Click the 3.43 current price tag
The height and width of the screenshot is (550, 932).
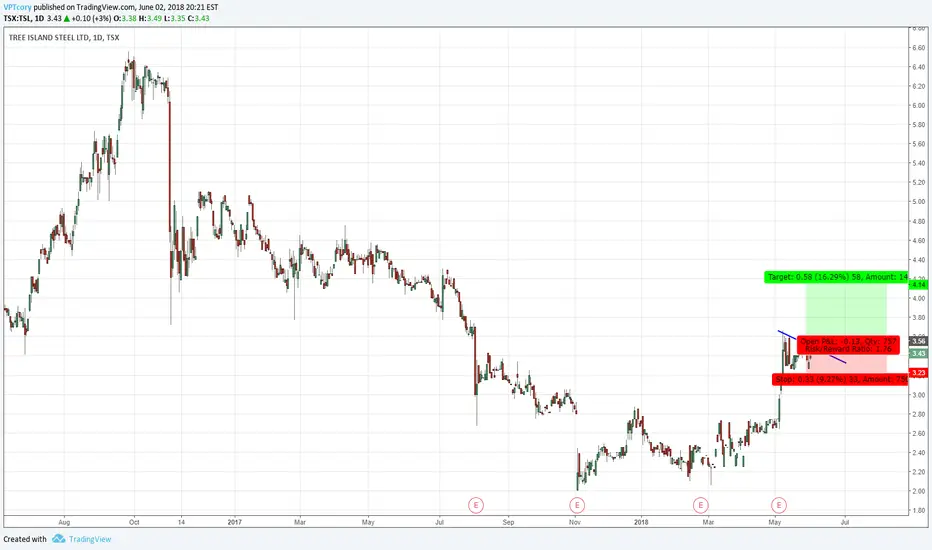(918, 353)
